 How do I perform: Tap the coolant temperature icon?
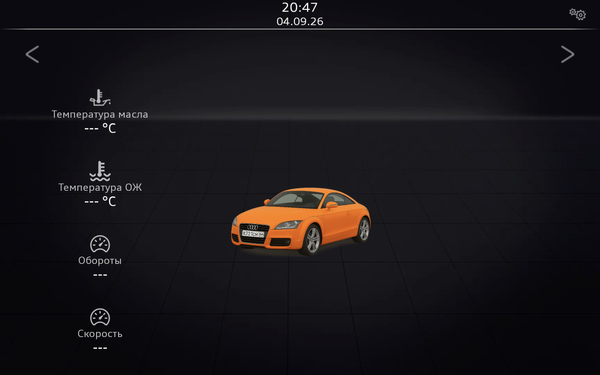100,171
